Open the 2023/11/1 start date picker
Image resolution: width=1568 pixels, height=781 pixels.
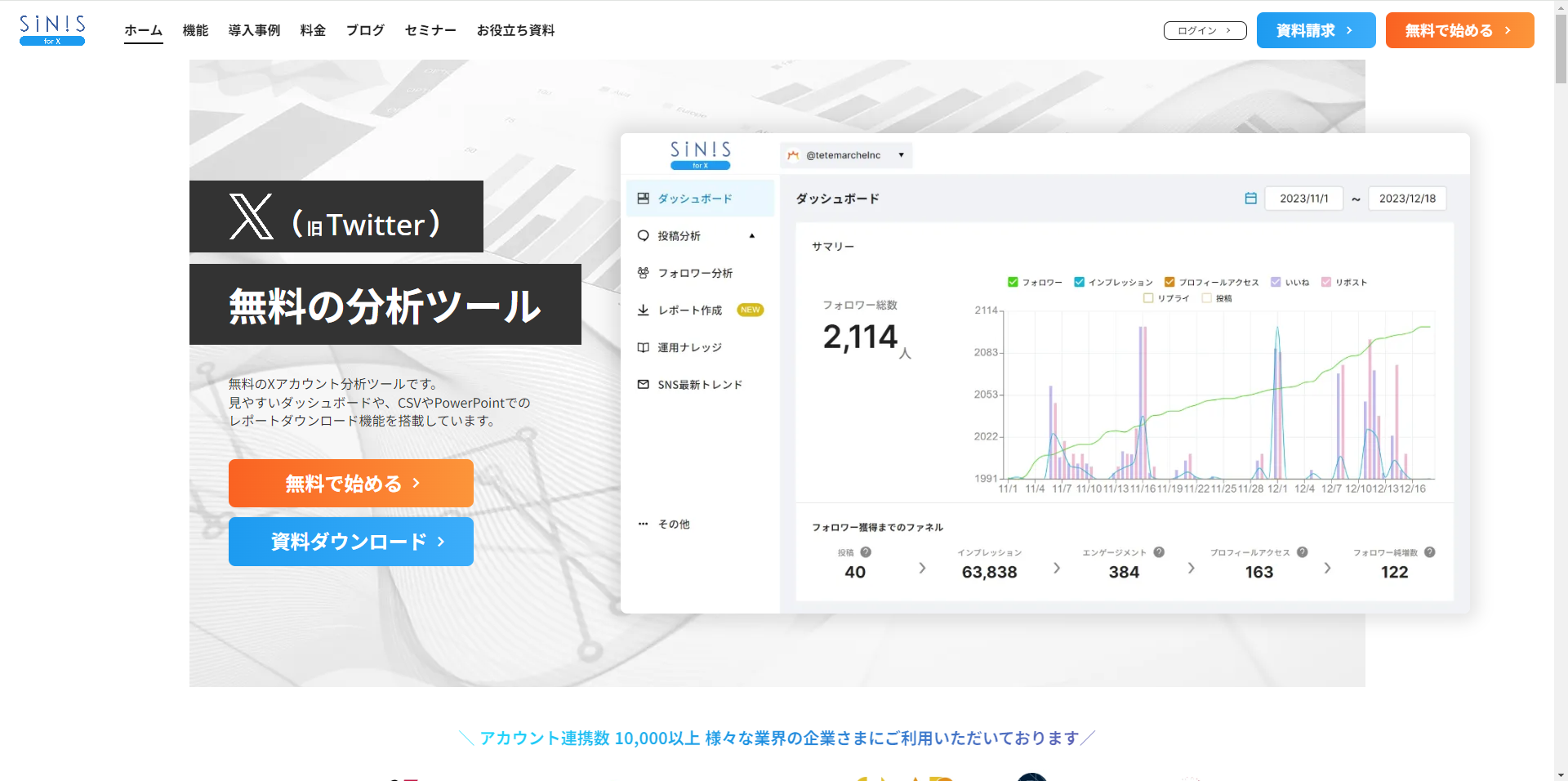pos(1304,199)
